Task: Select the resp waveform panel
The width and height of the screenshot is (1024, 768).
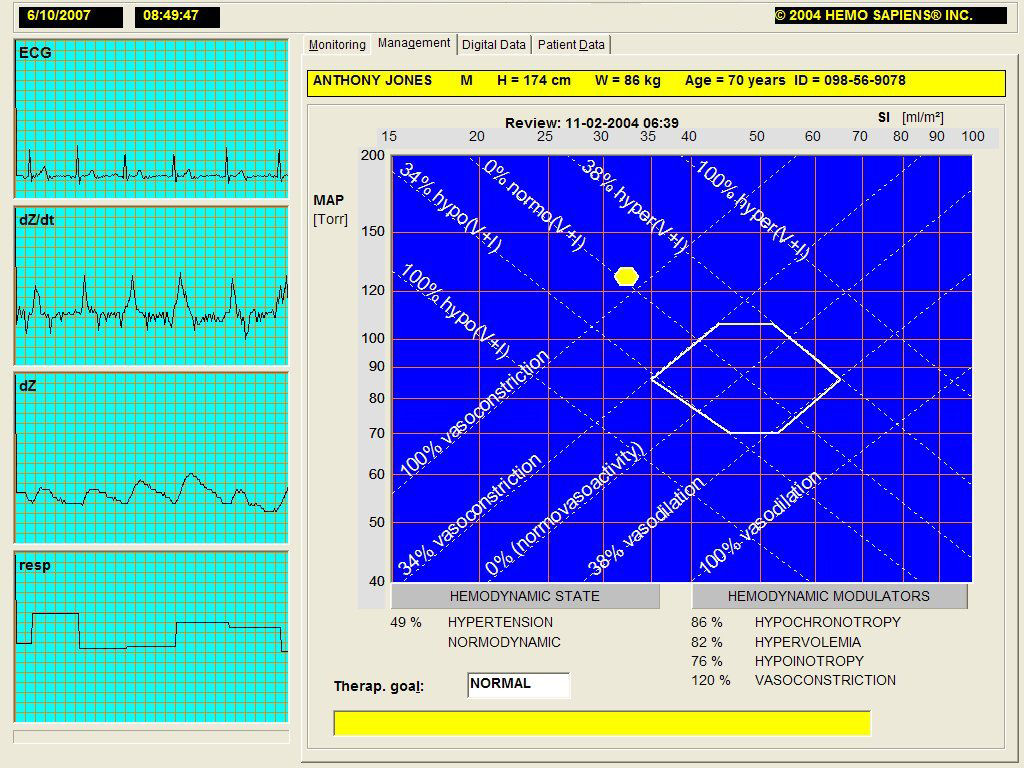Action: coord(151,637)
